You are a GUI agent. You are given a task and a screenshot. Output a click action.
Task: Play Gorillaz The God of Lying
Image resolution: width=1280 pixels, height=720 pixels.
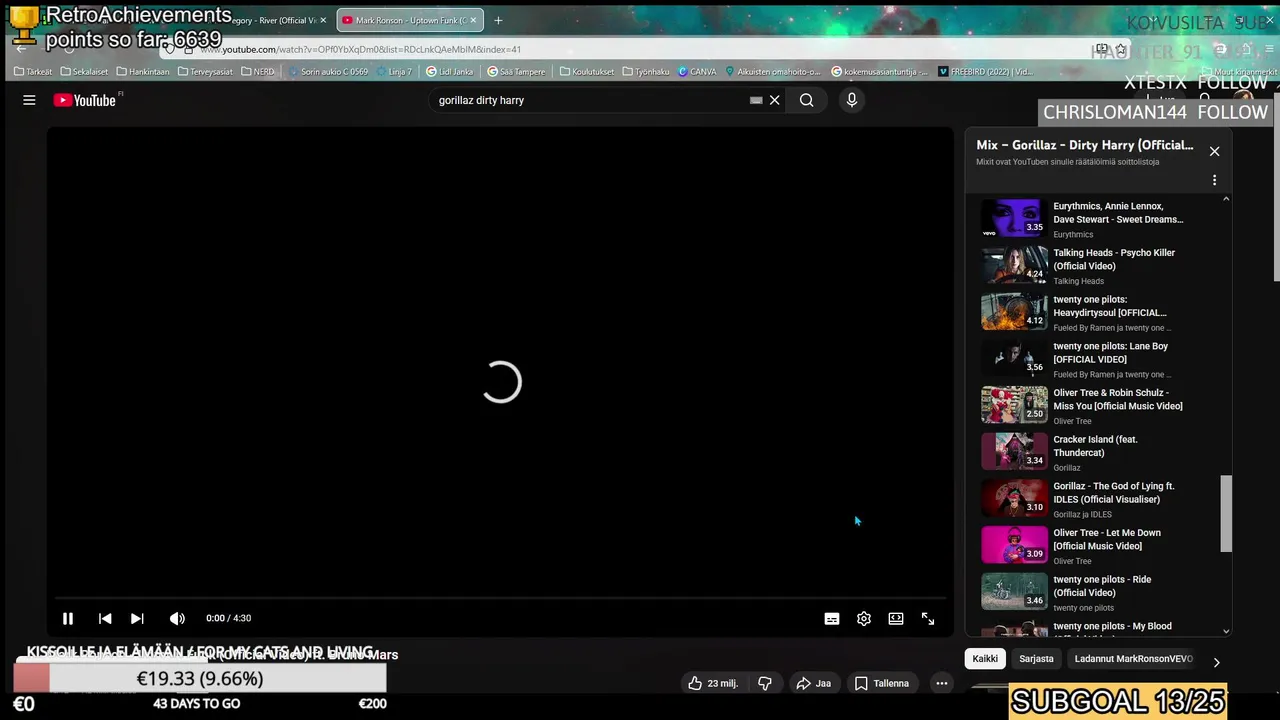click(x=1113, y=493)
